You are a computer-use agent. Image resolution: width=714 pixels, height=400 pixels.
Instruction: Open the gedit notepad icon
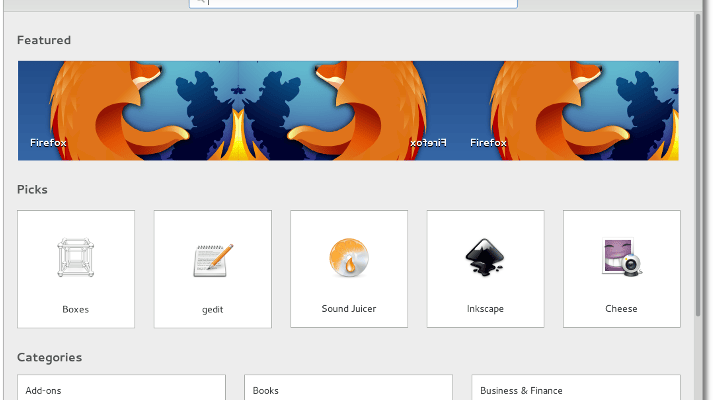point(213,260)
